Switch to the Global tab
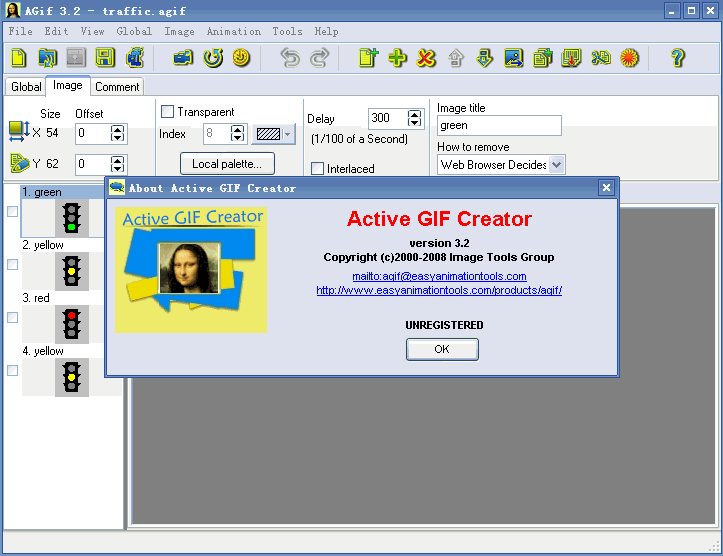The image size is (723, 556). tap(26, 87)
